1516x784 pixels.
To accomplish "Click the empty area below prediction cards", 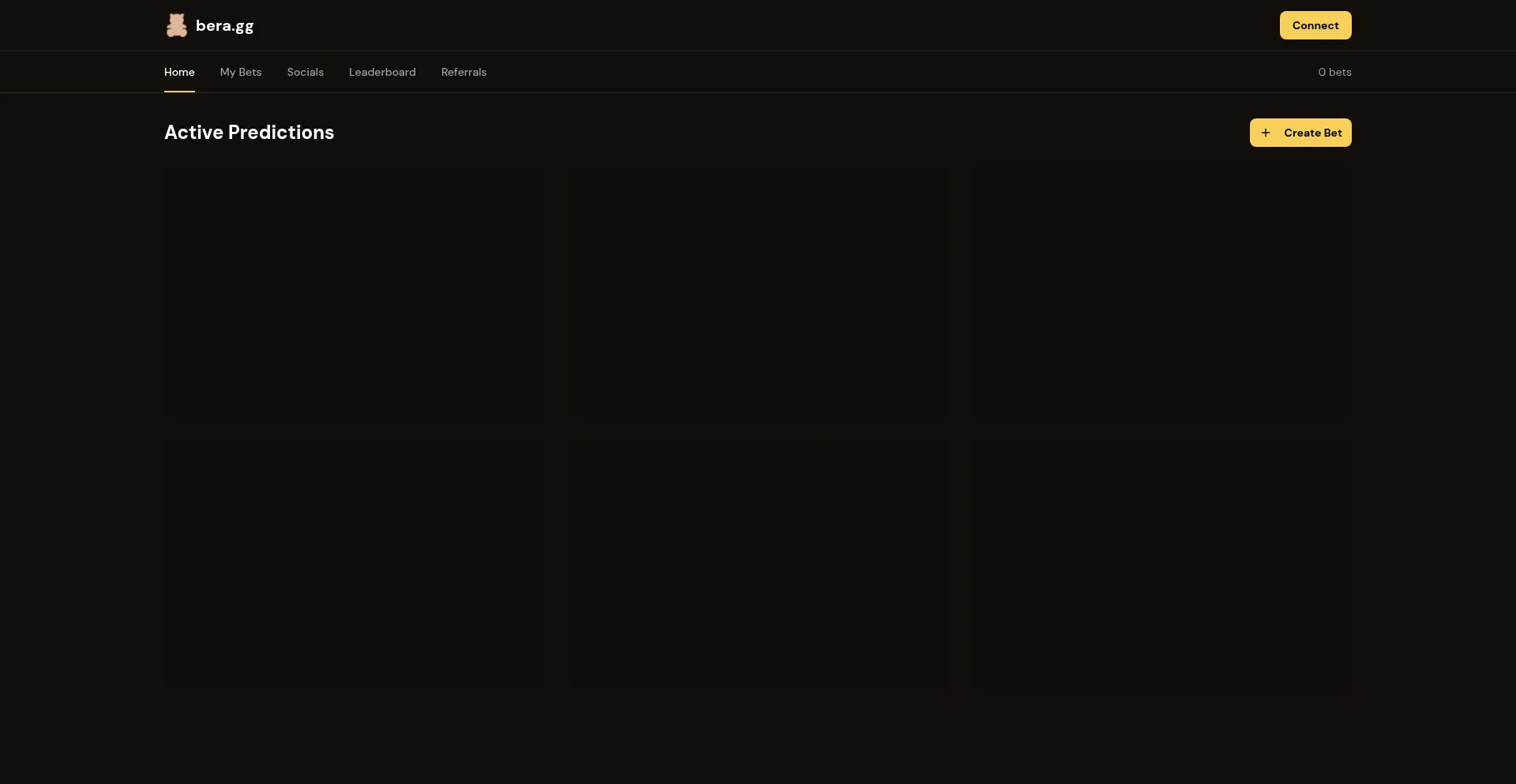I will (x=758, y=738).
